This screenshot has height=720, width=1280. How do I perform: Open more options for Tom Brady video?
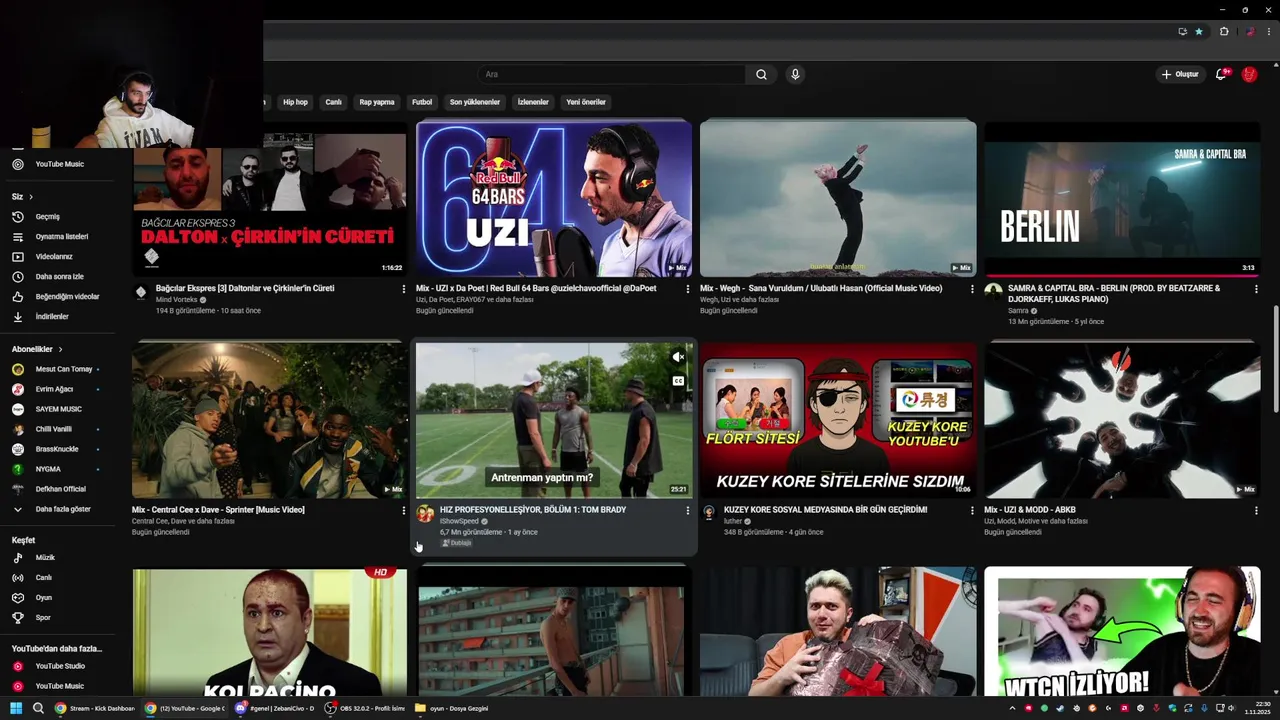(688, 511)
